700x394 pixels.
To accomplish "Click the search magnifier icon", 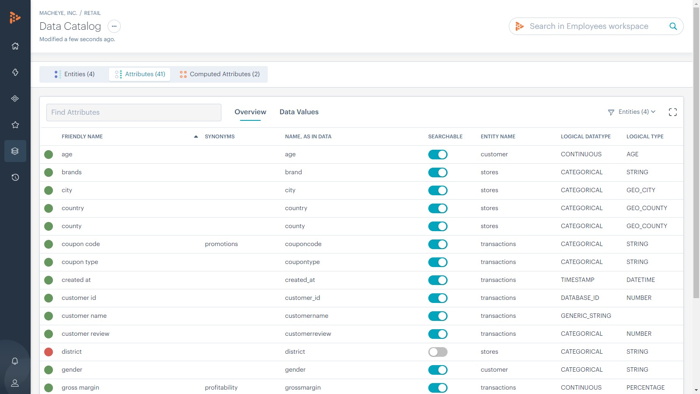I will point(673,26).
